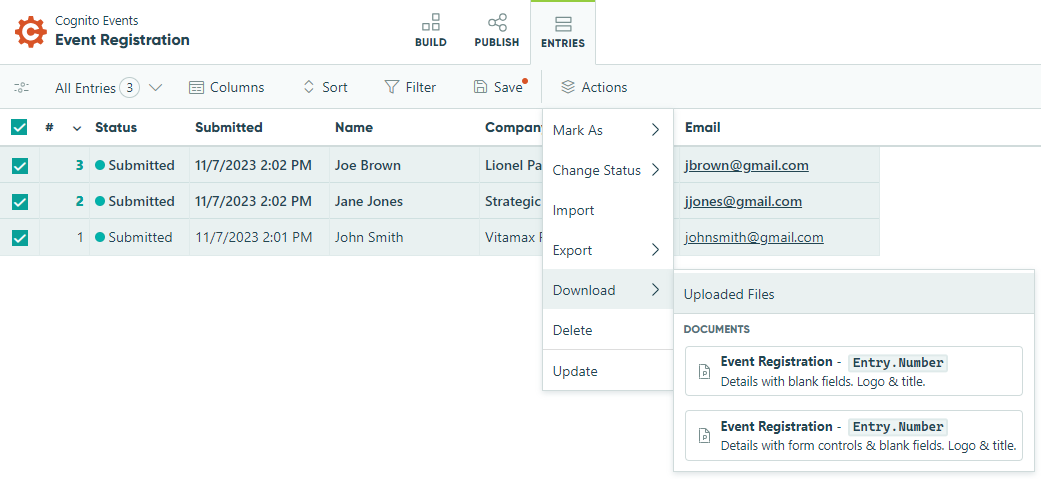
Task: Expand the All Entries view dropdown chevron
Action: click(155, 88)
